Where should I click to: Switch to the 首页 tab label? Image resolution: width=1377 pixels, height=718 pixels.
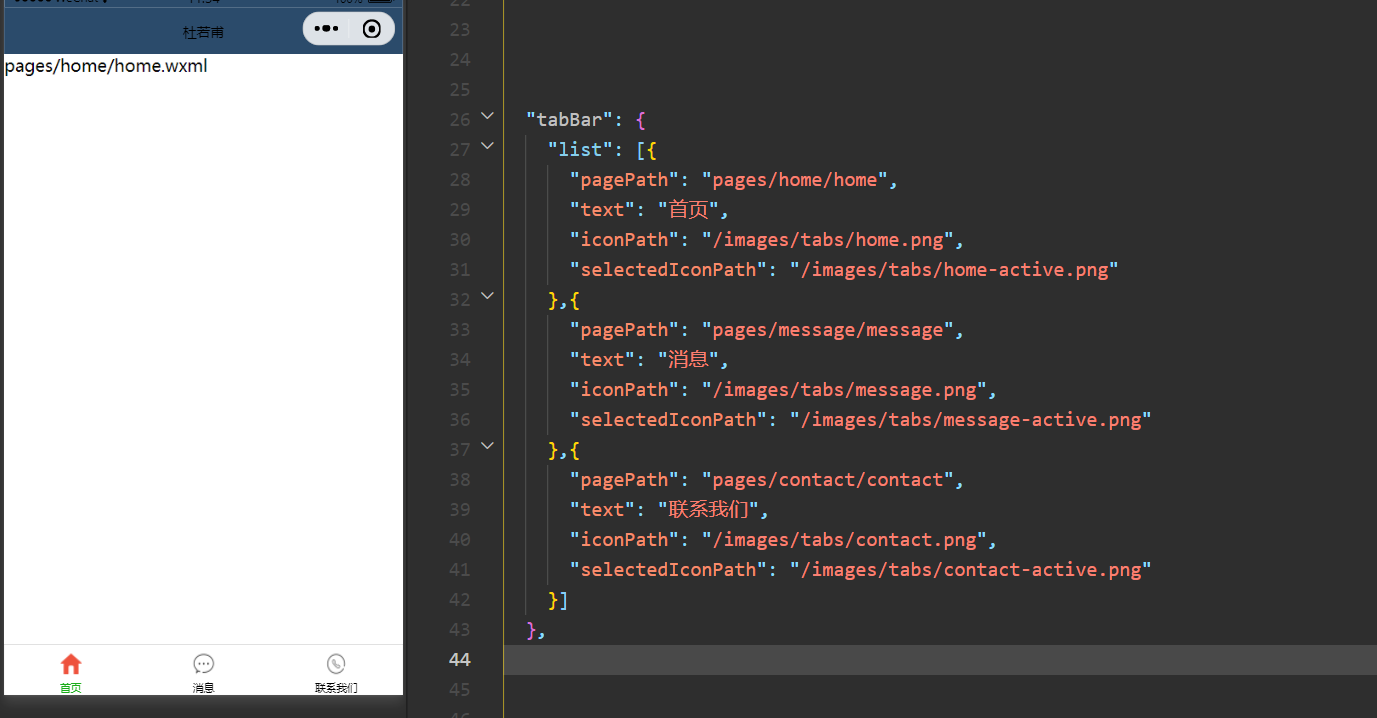pyautogui.click(x=70, y=688)
